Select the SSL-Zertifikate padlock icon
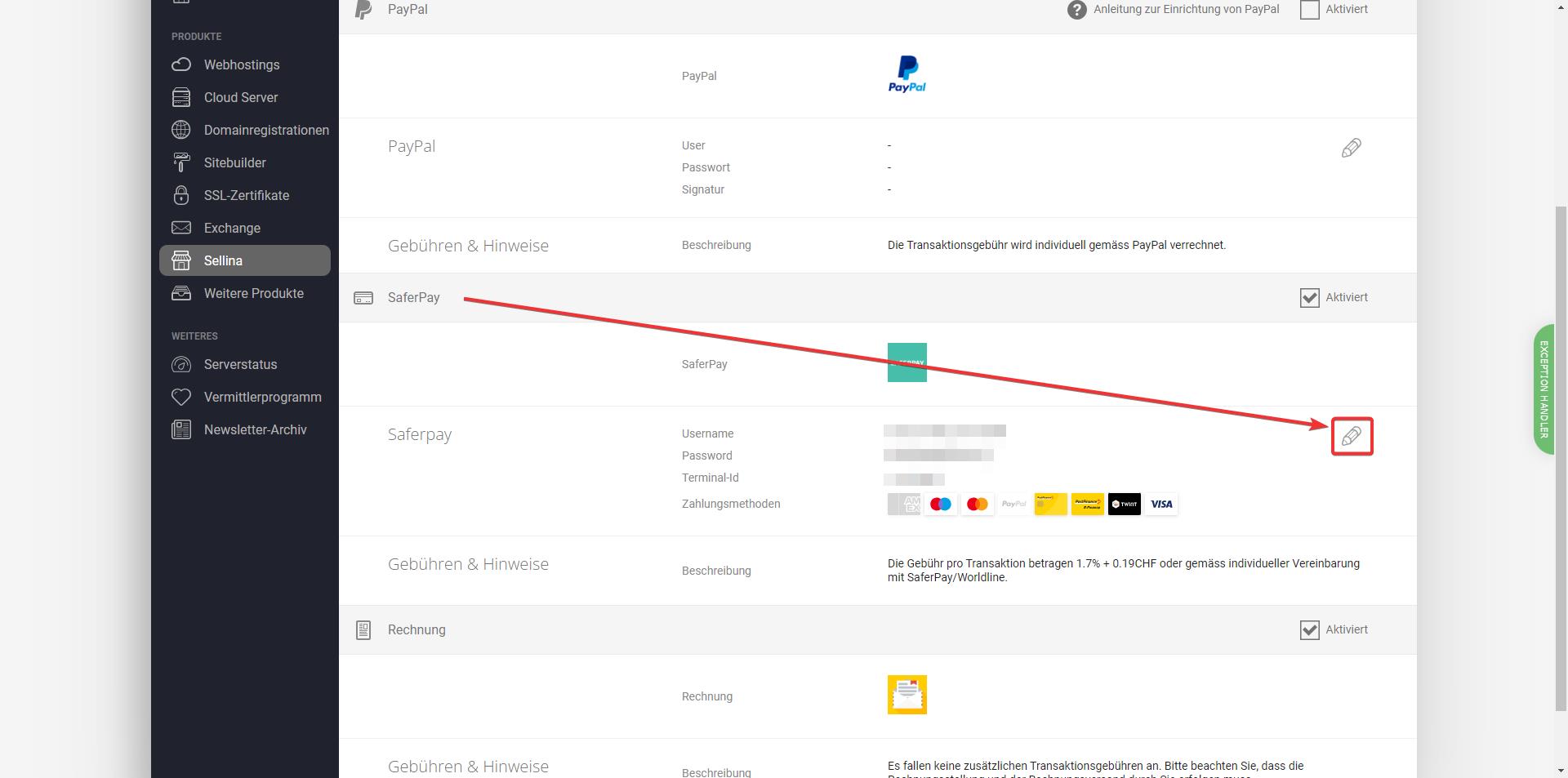Screen dimensions: 1568x778 (181, 195)
